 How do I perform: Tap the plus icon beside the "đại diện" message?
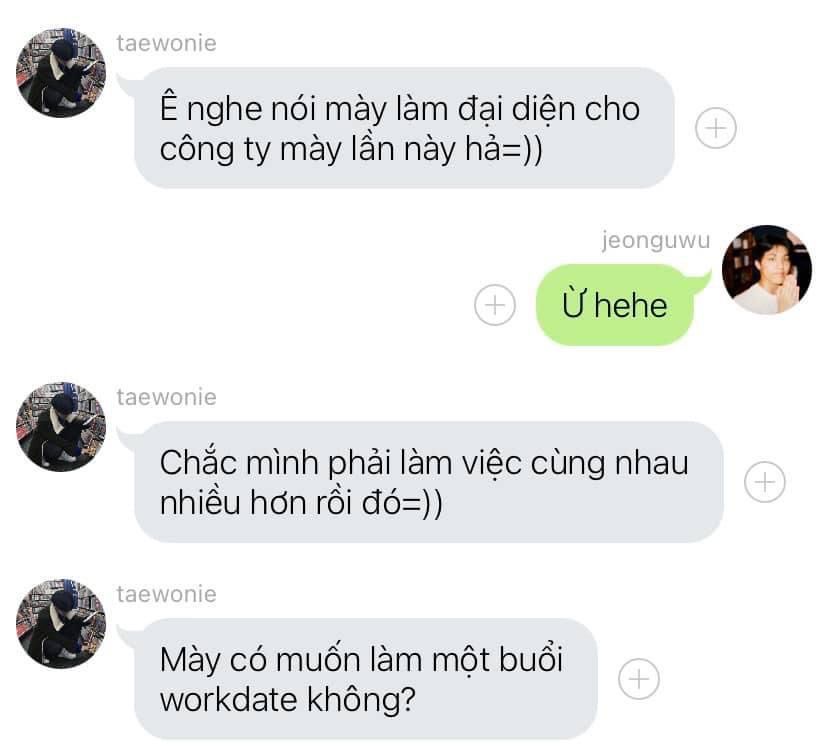click(716, 128)
